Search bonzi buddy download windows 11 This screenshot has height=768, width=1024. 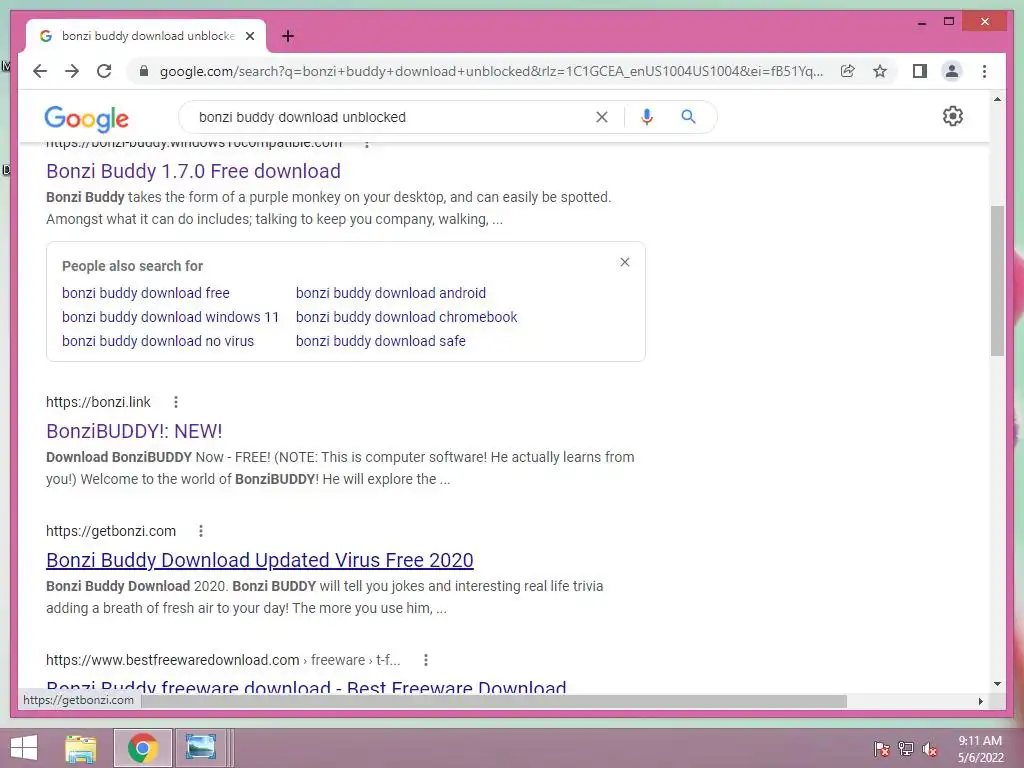click(x=170, y=317)
